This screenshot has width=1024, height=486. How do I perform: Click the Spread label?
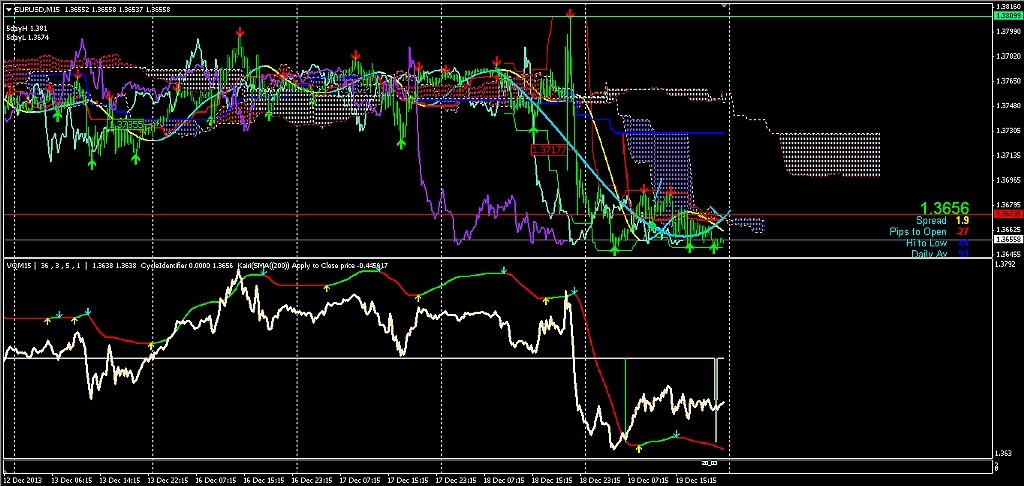pyautogui.click(x=931, y=221)
